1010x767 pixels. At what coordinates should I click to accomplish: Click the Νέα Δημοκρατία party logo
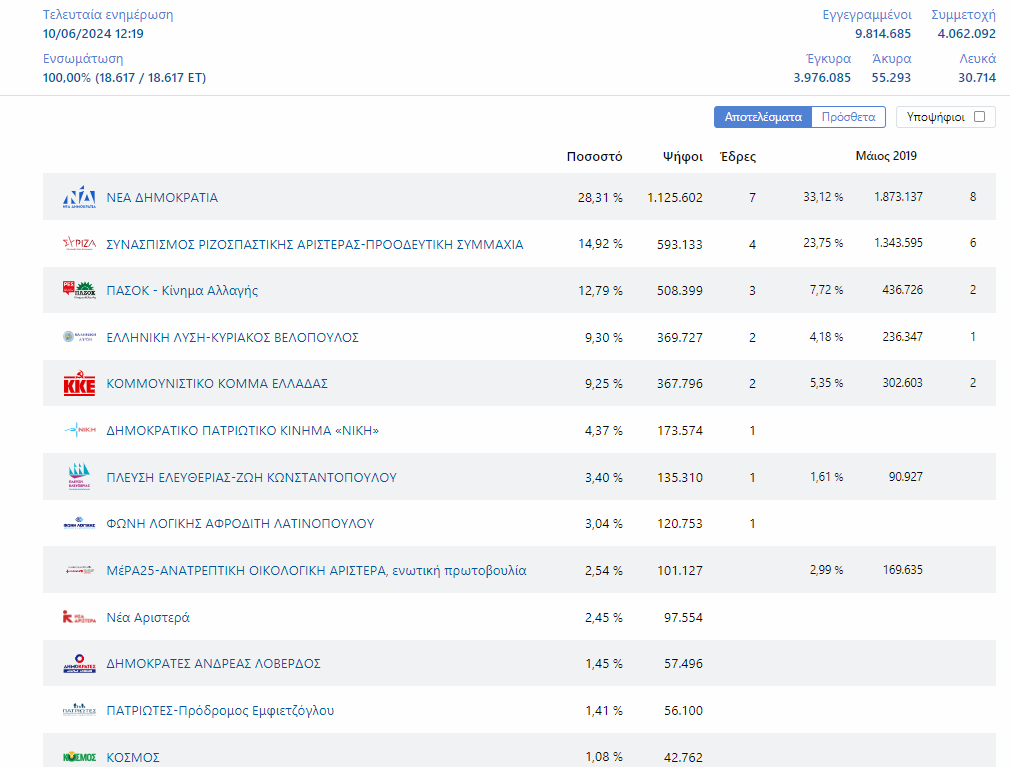pos(79,197)
